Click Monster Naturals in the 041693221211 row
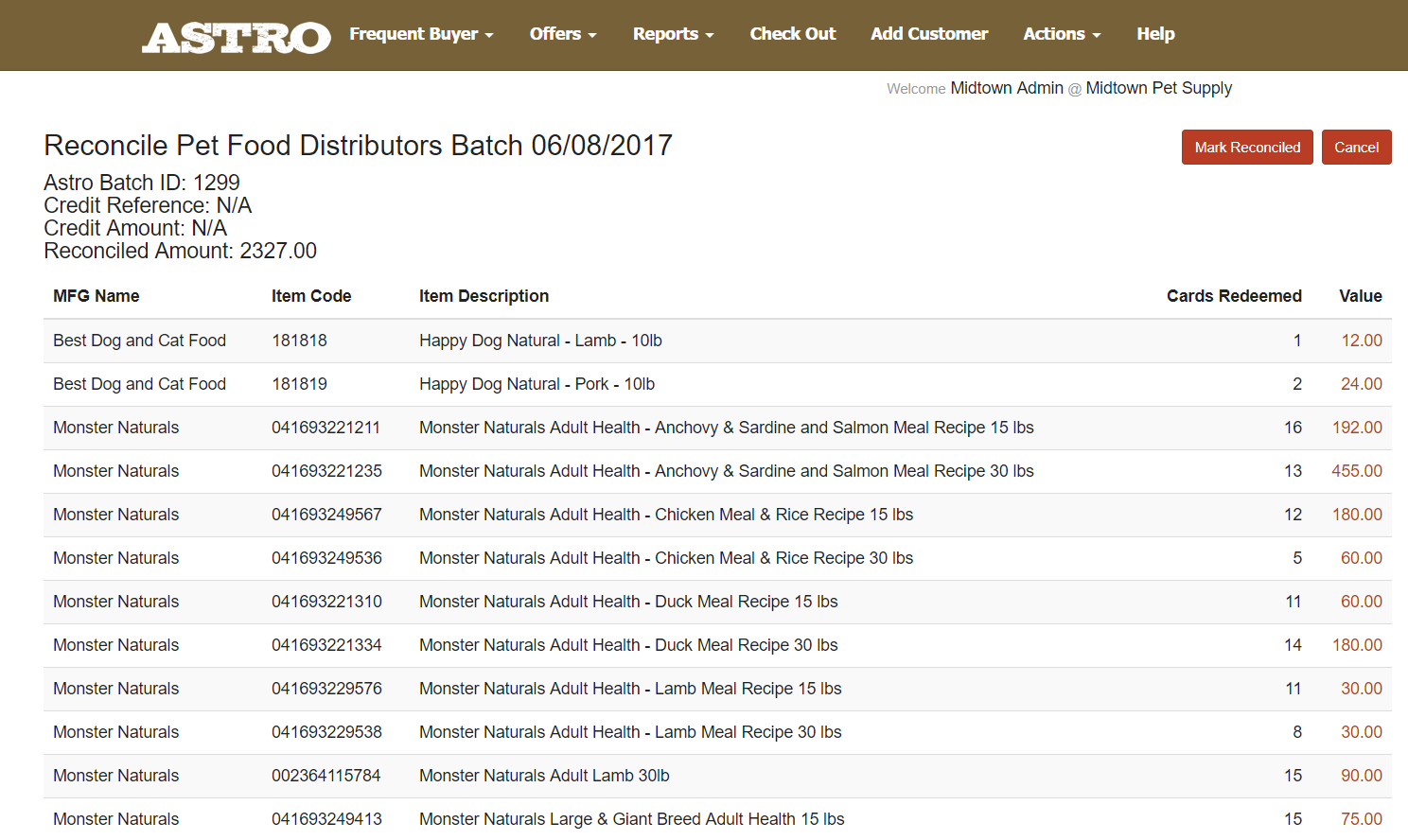The image size is (1408, 840). (116, 428)
